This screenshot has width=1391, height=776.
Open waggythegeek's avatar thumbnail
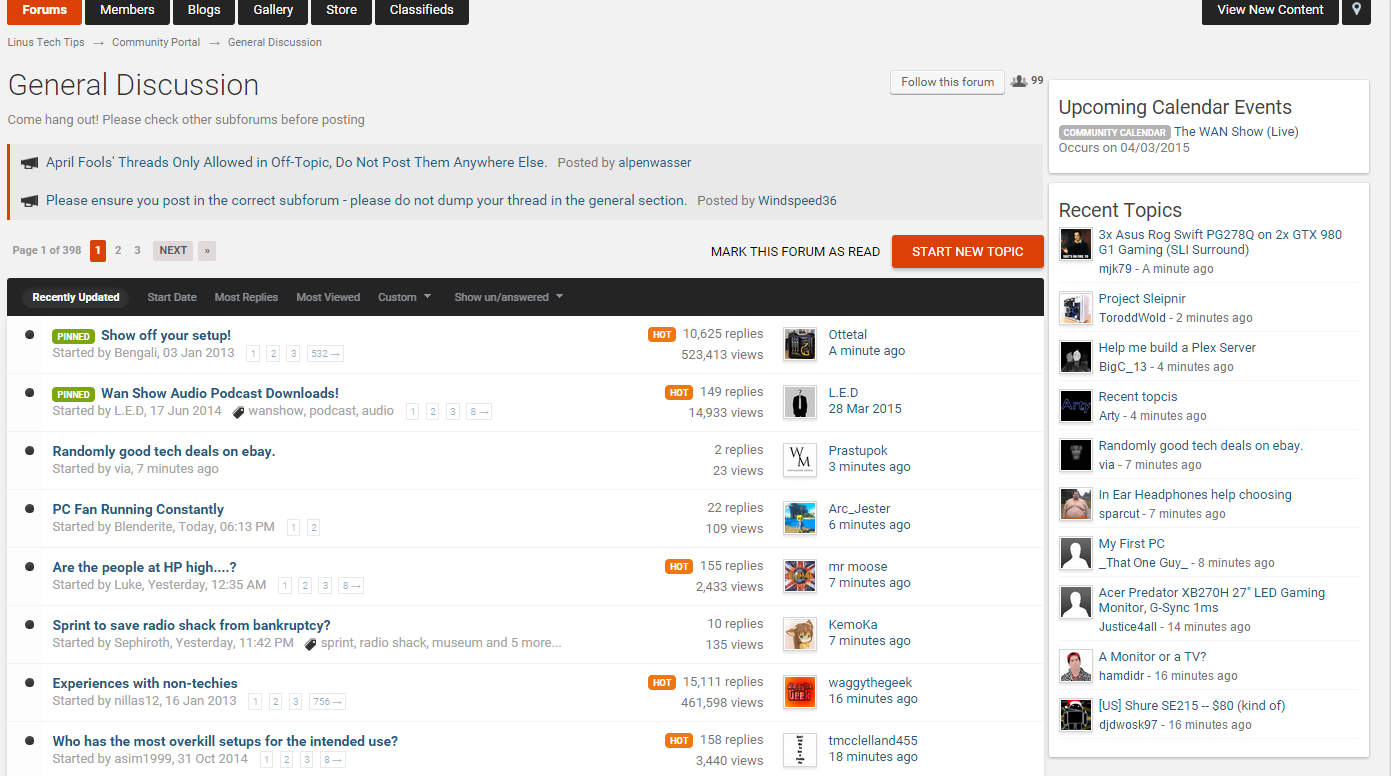800,692
